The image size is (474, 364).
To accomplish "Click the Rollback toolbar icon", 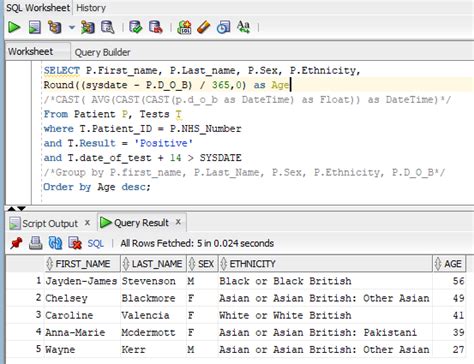I will 156,27.
